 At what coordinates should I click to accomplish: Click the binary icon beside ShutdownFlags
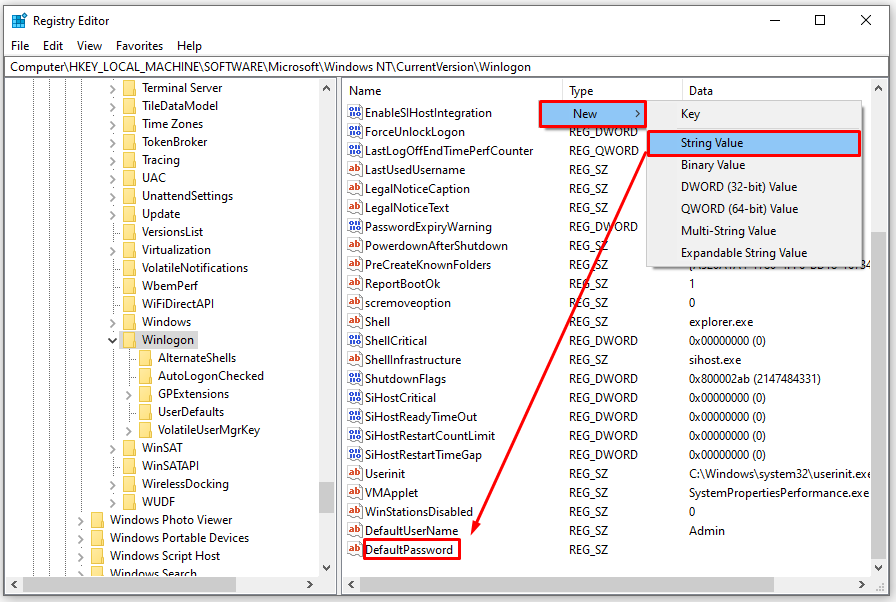(x=354, y=378)
